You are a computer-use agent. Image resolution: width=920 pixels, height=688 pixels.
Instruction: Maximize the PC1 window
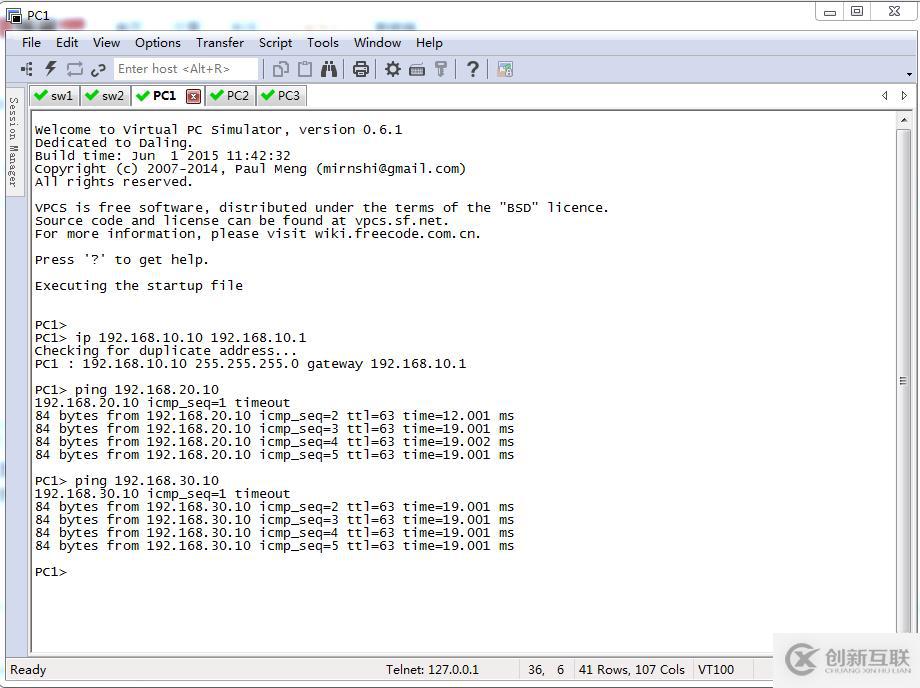click(x=857, y=11)
